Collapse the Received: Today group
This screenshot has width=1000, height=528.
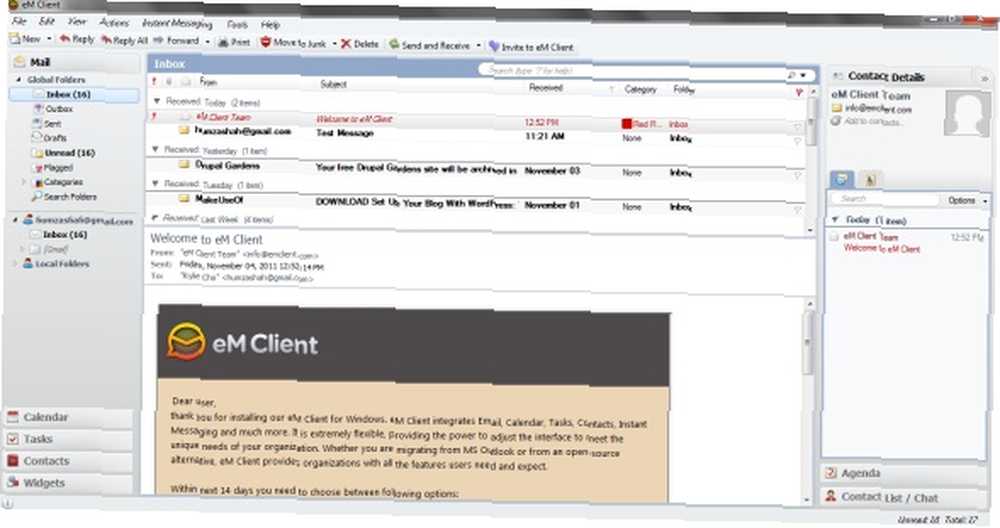click(157, 101)
